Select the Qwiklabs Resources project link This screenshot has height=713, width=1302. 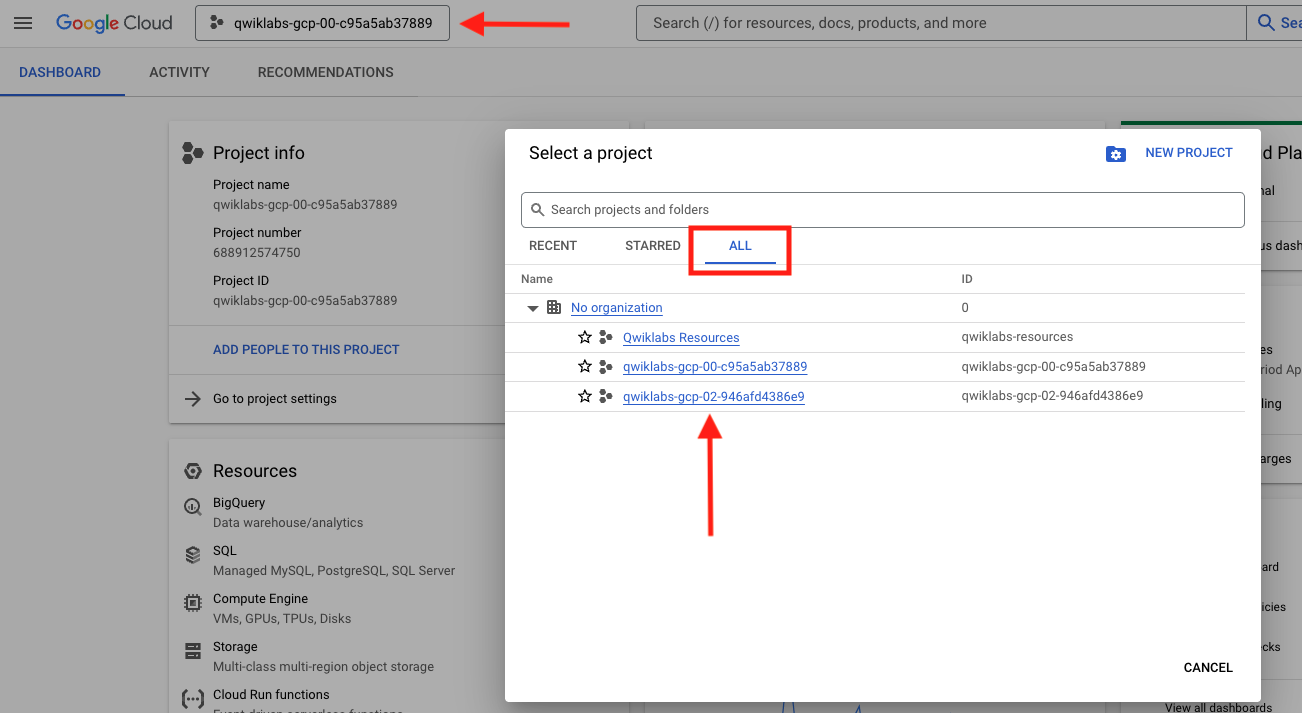coord(681,338)
